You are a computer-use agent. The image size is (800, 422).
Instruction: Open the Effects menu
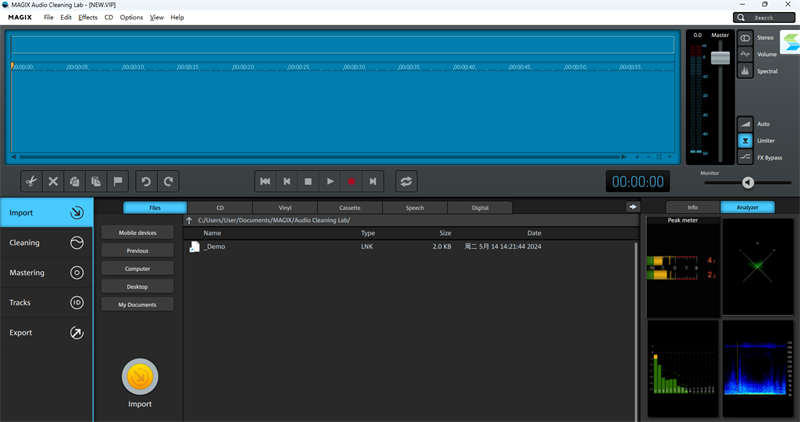pyautogui.click(x=88, y=17)
